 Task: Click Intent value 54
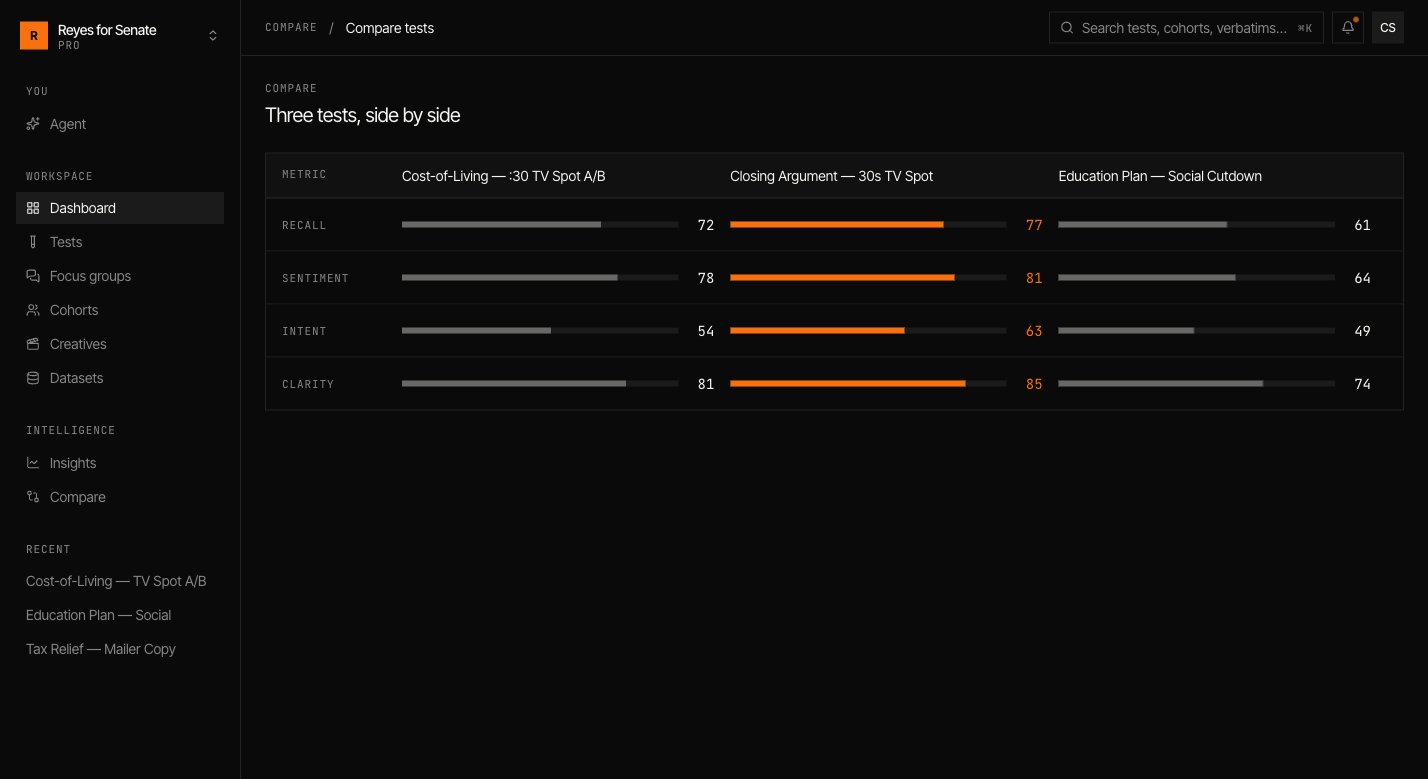tap(706, 331)
